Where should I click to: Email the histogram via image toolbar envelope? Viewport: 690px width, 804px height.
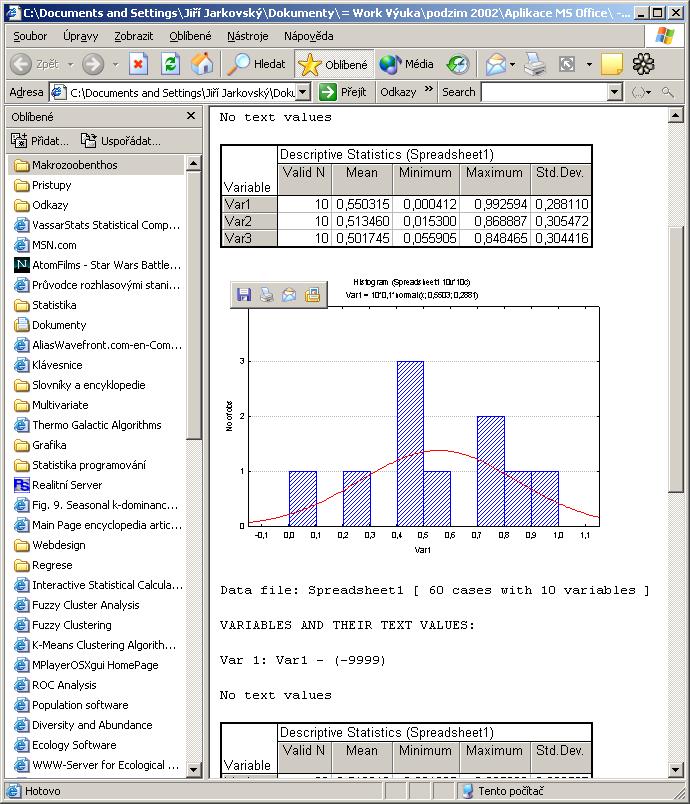tap(289, 295)
